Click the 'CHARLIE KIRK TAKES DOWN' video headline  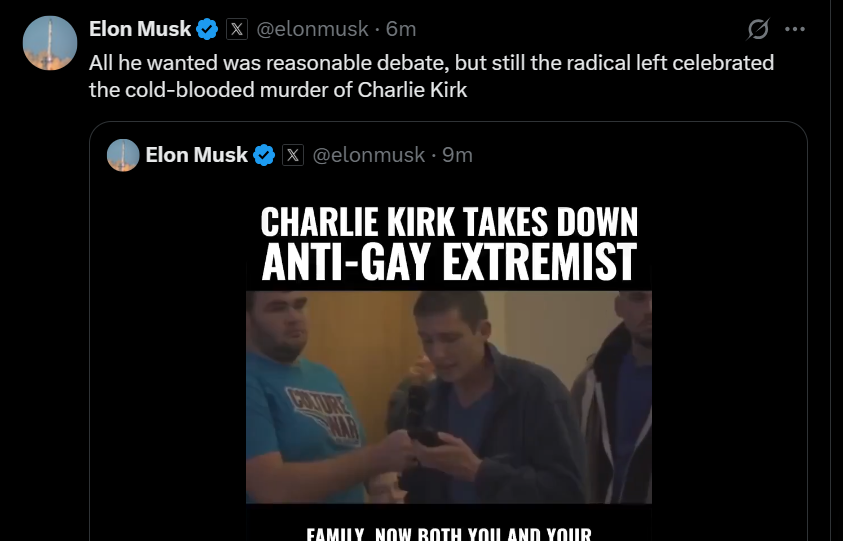(x=449, y=222)
